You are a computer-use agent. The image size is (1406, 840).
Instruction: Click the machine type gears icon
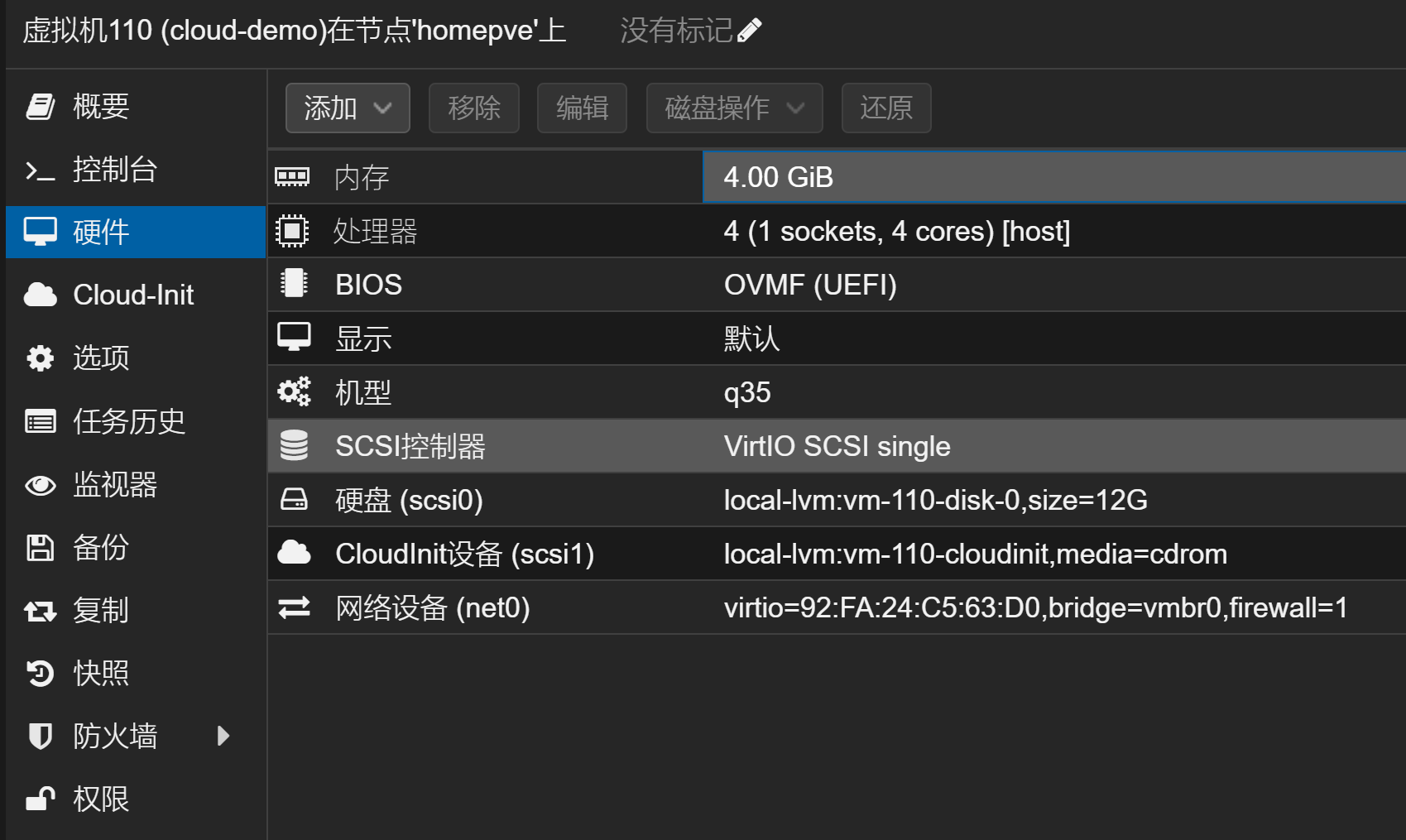point(294,391)
